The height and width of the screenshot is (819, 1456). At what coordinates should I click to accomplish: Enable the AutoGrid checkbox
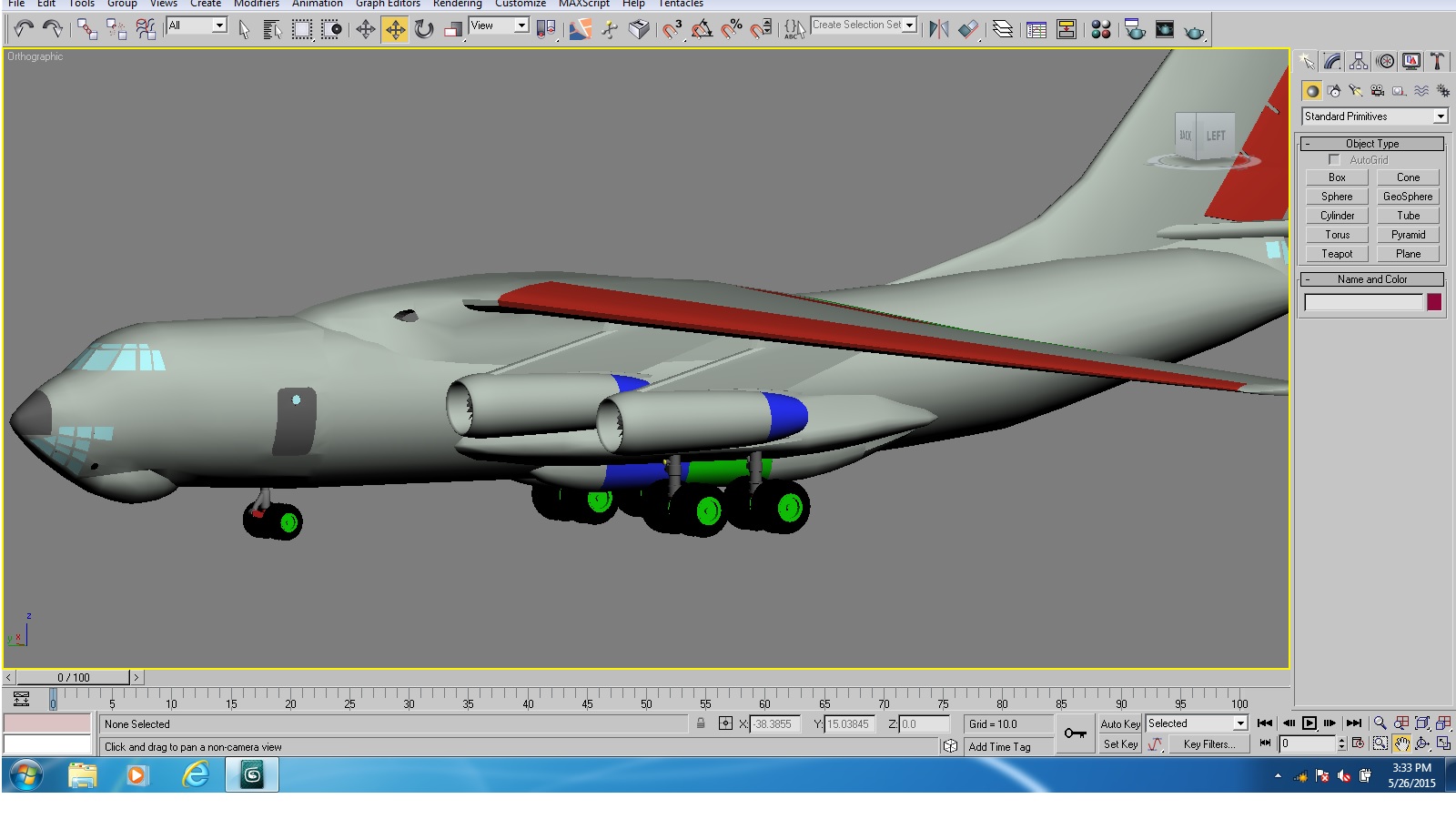(1334, 159)
